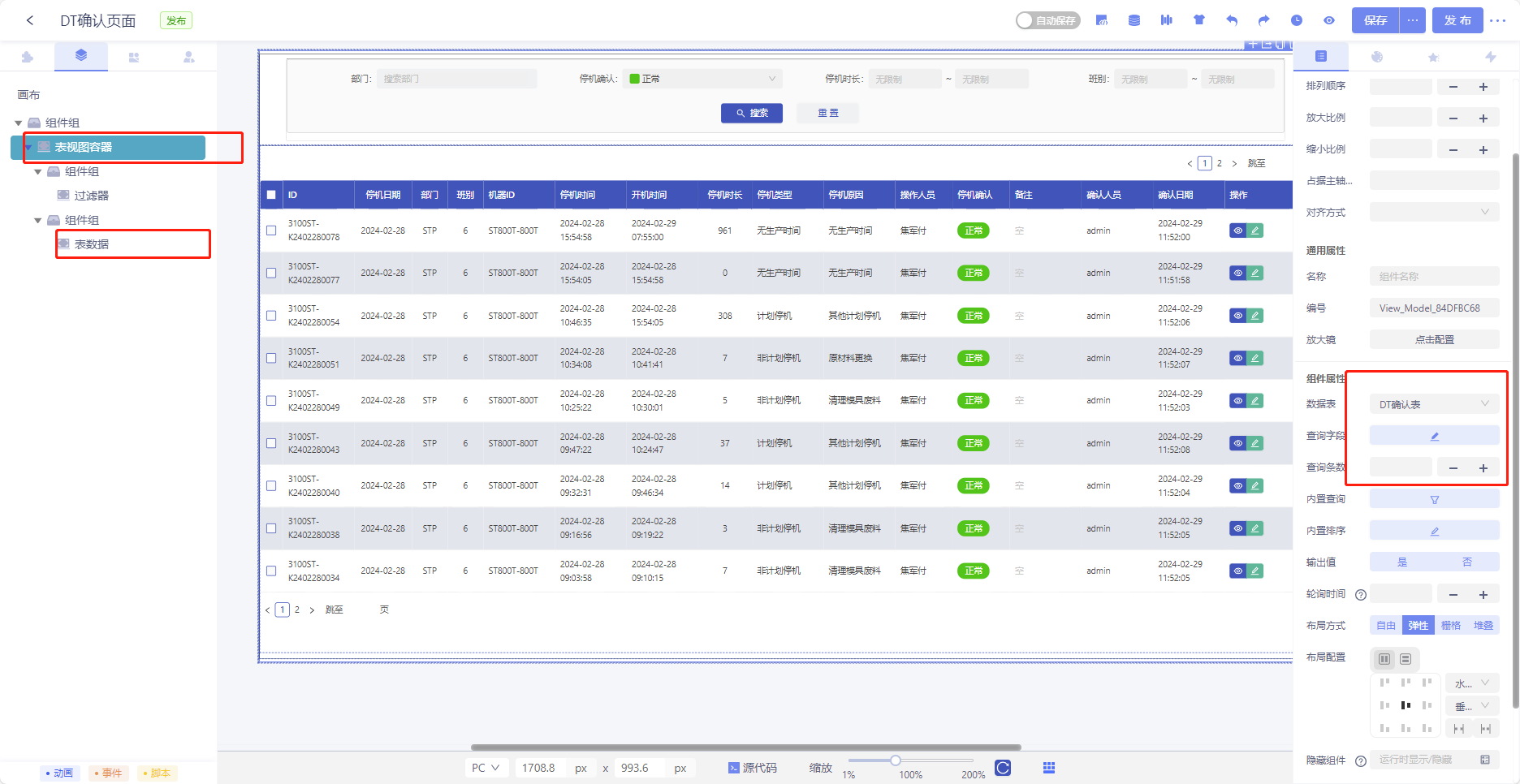Click the help icon next to 轮询时间

[x=1362, y=595]
